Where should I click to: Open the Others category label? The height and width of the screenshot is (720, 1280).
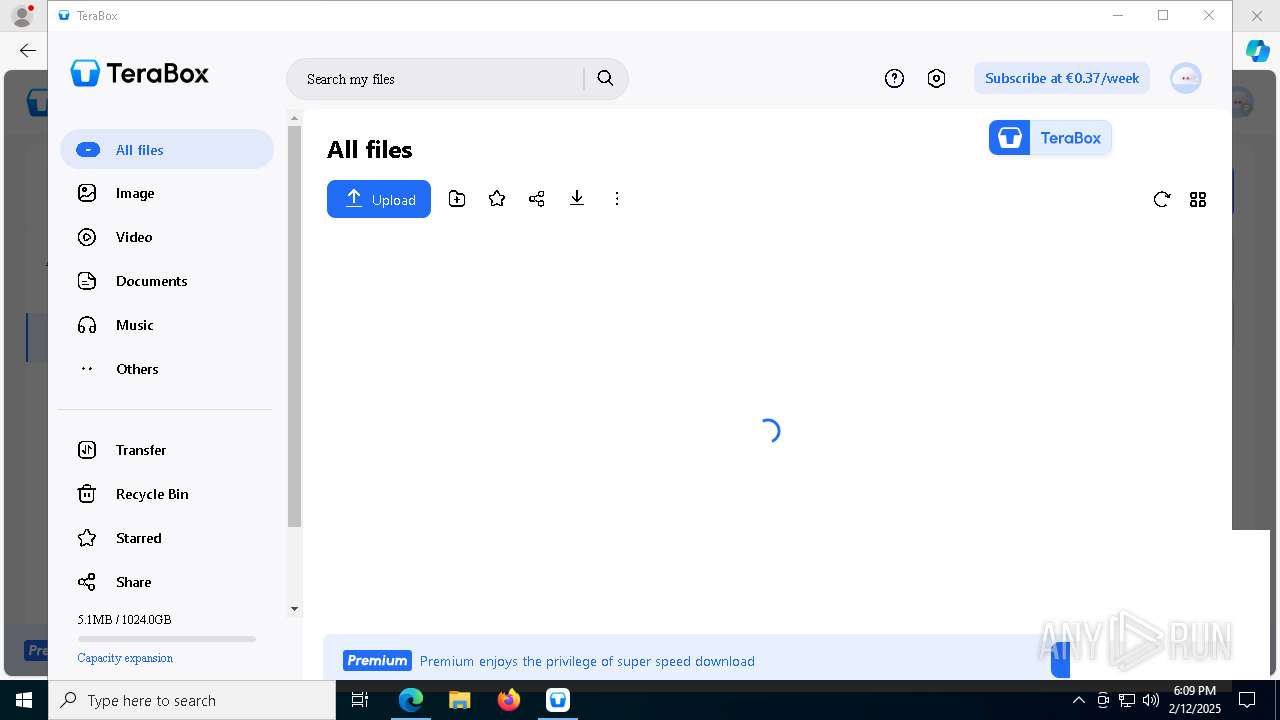pyautogui.click(x=137, y=369)
